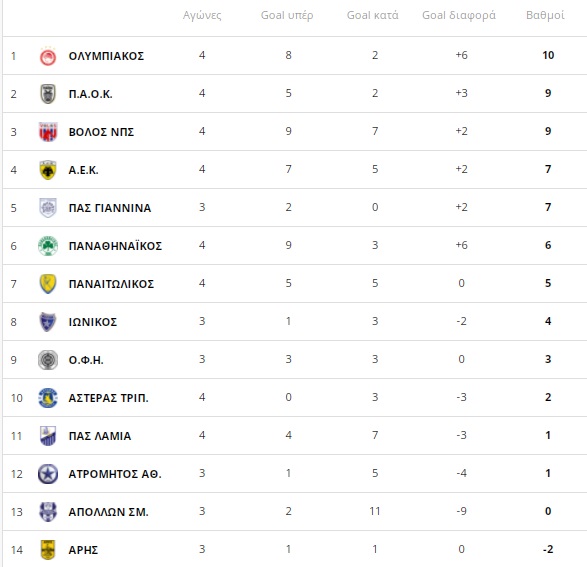Click the Goal υπέρ column header
This screenshot has height=567, width=587.
287,16
